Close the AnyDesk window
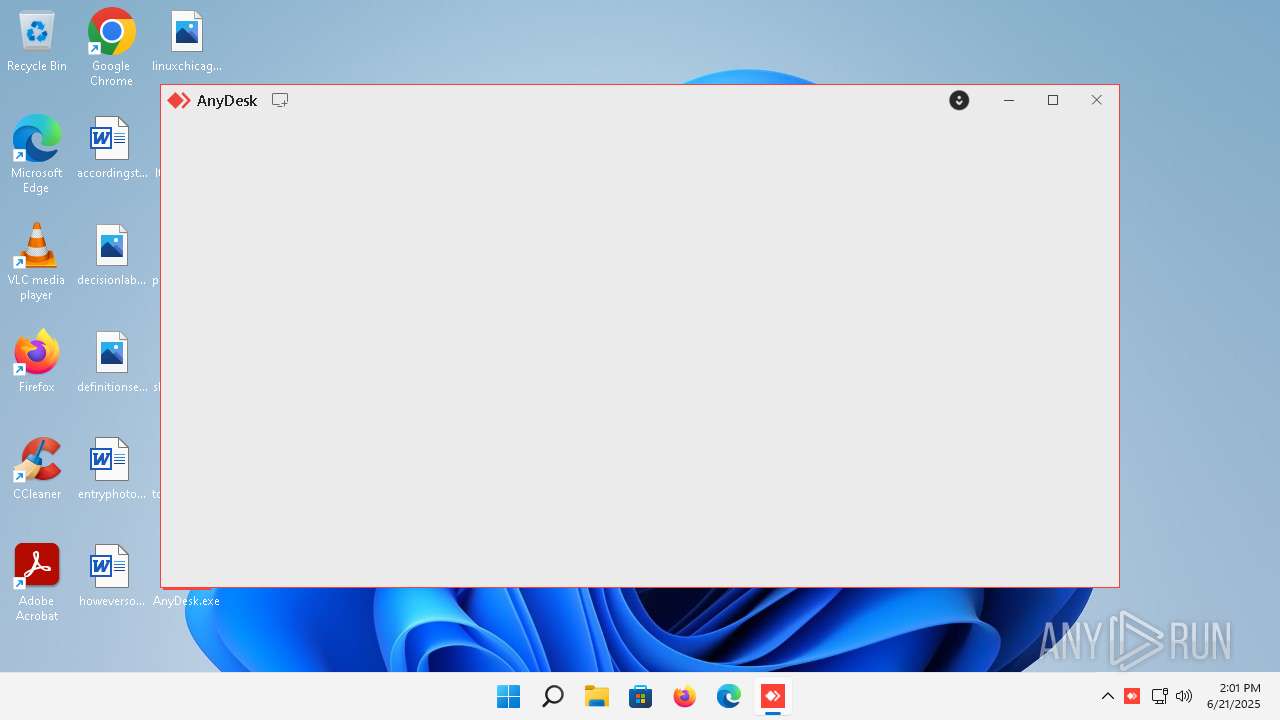Image resolution: width=1280 pixels, height=720 pixels. coord(1097,100)
